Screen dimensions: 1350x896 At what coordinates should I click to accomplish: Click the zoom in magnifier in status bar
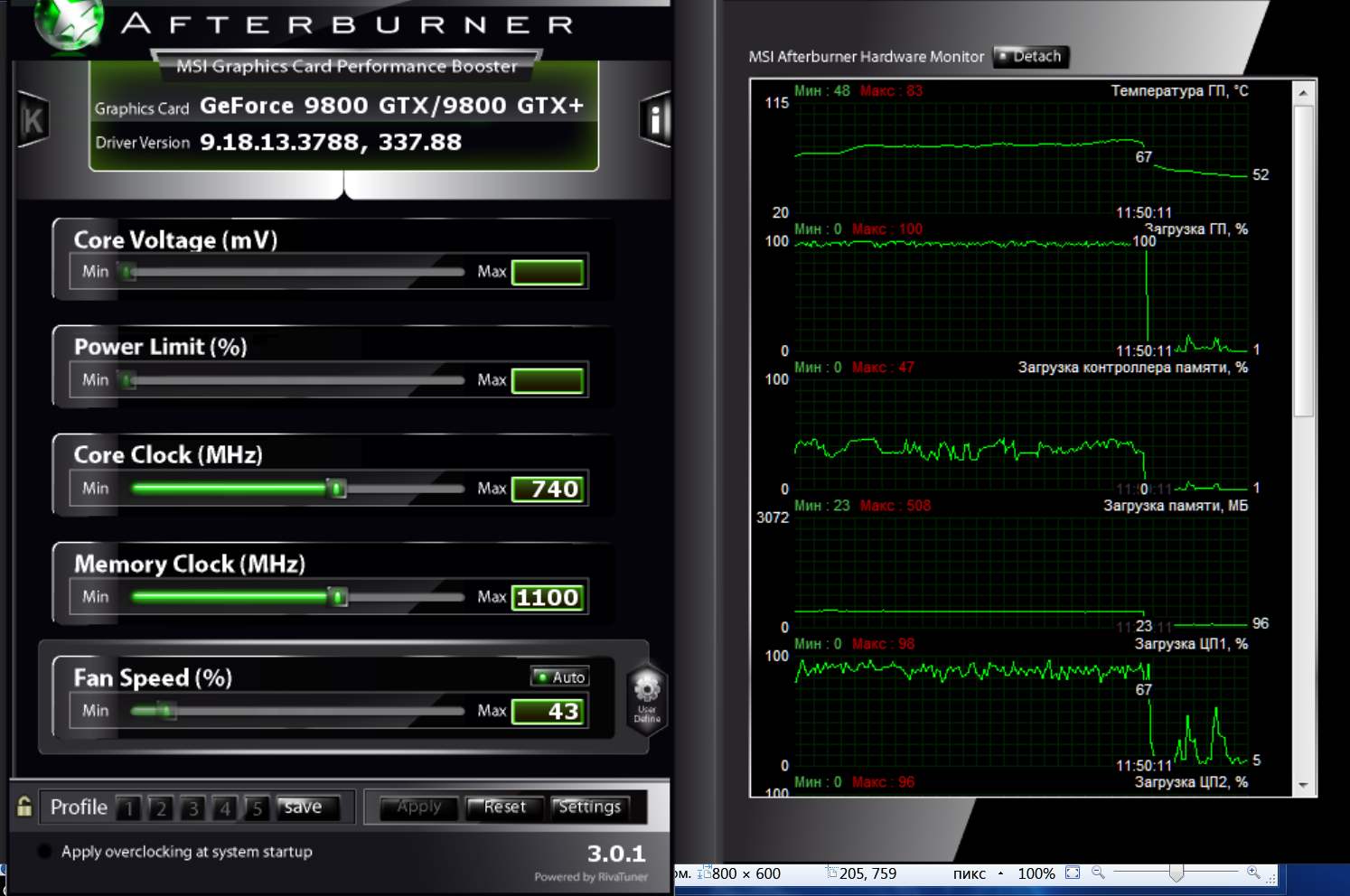(1253, 873)
